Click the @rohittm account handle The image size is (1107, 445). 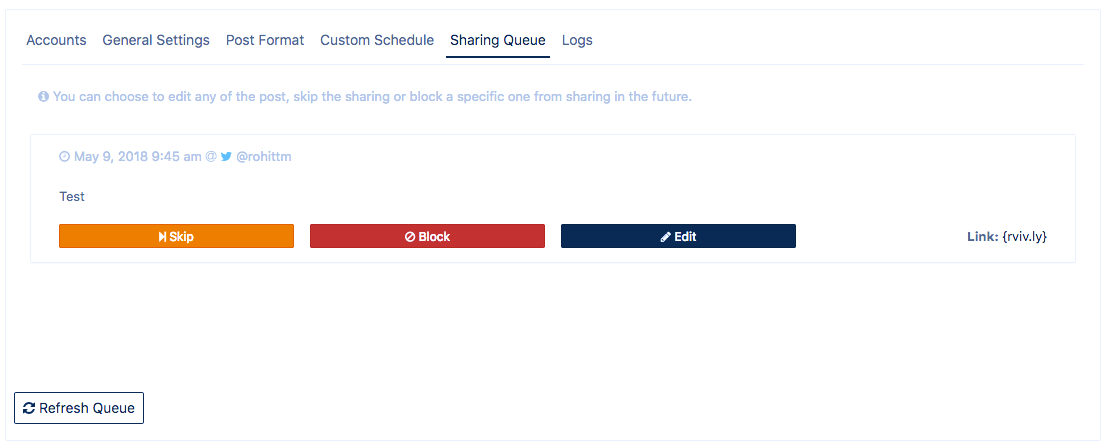coord(263,157)
